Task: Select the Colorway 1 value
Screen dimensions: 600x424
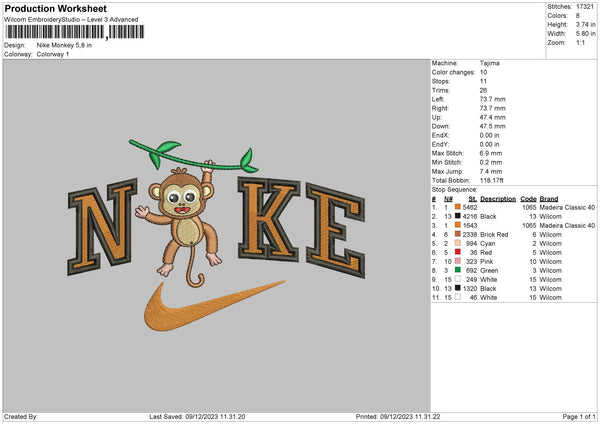Action: [53, 54]
